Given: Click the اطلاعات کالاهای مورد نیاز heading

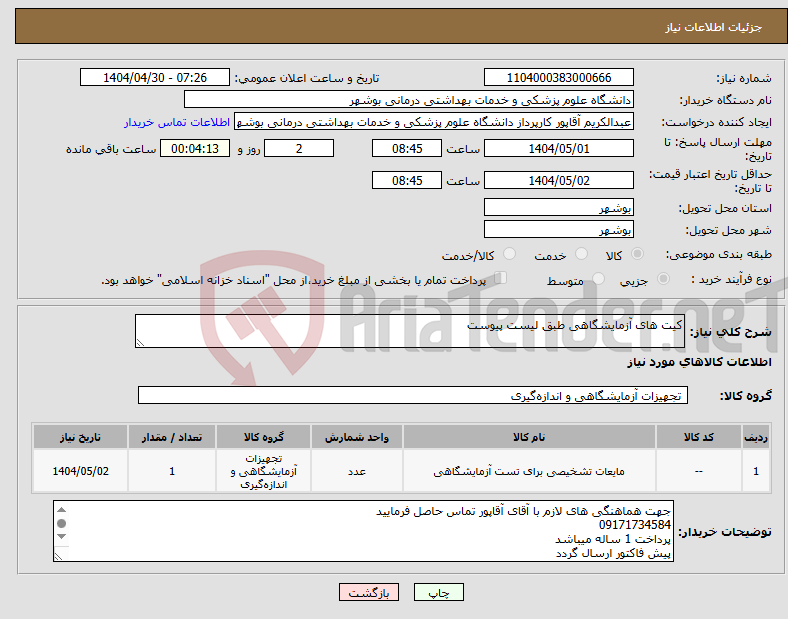Looking at the screenshot, I should (699, 362).
